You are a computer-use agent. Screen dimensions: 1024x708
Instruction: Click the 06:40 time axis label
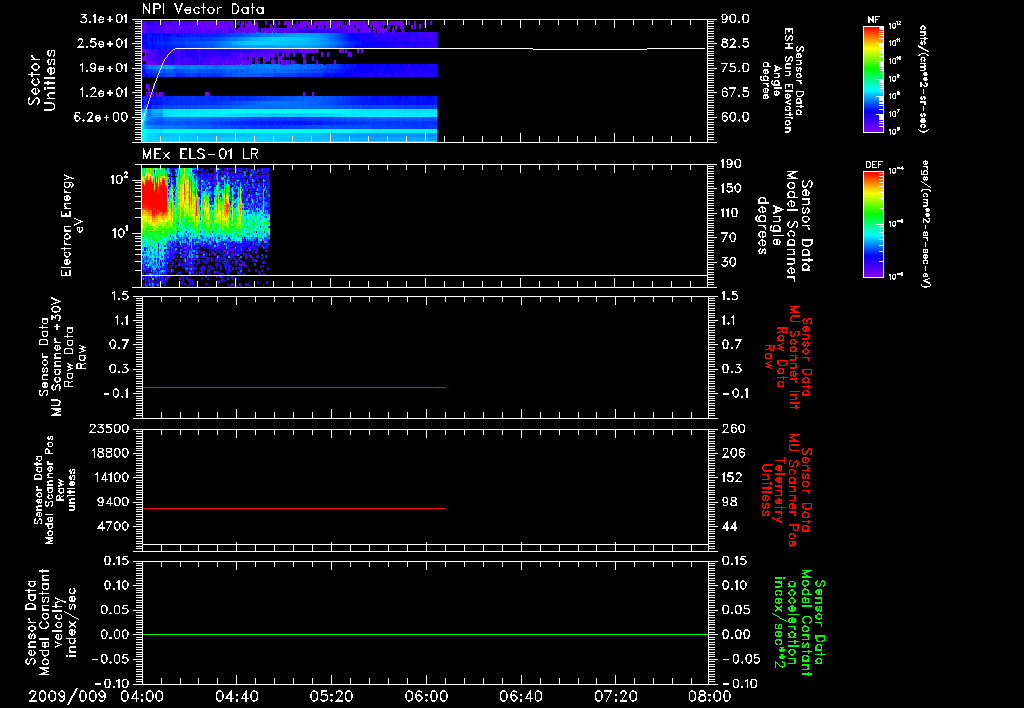click(x=520, y=696)
